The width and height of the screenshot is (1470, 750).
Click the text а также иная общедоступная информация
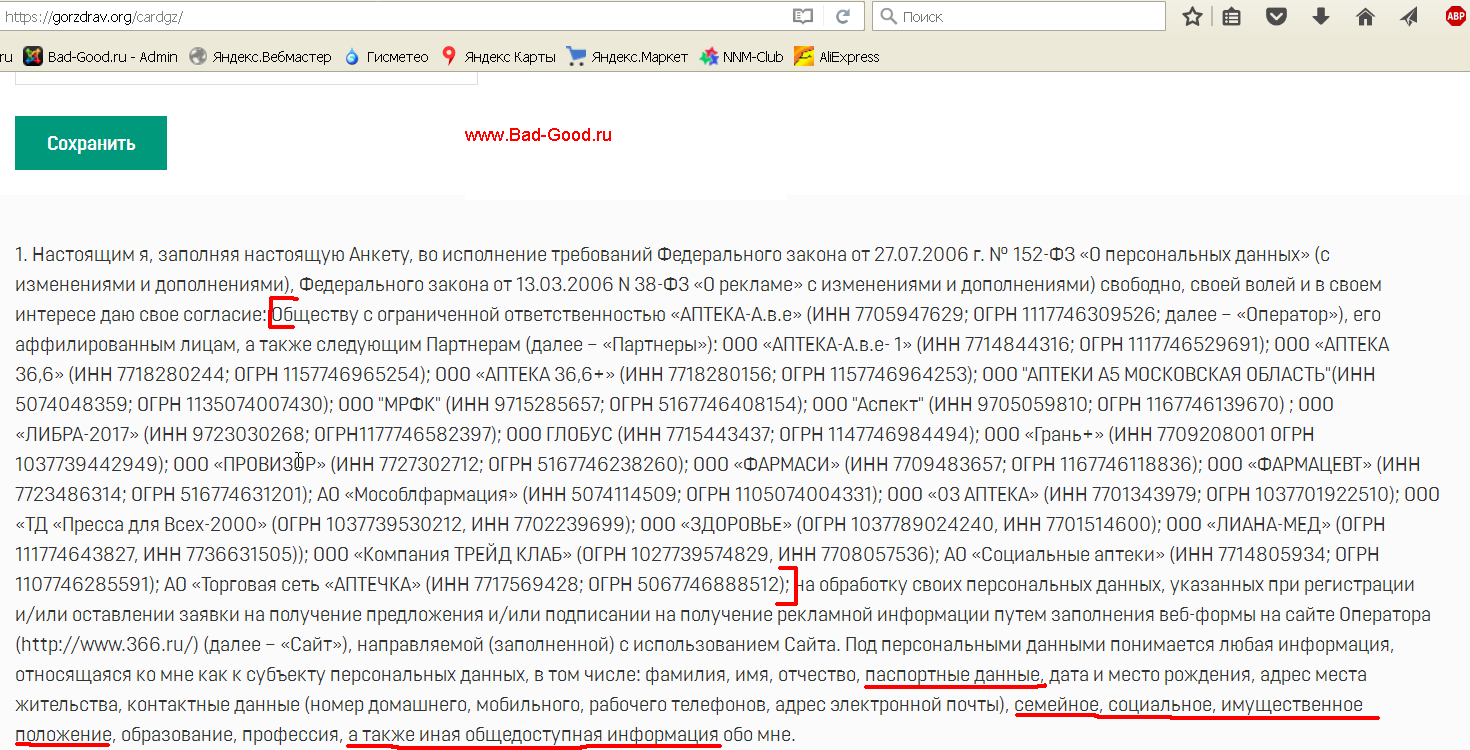pos(532,734)
